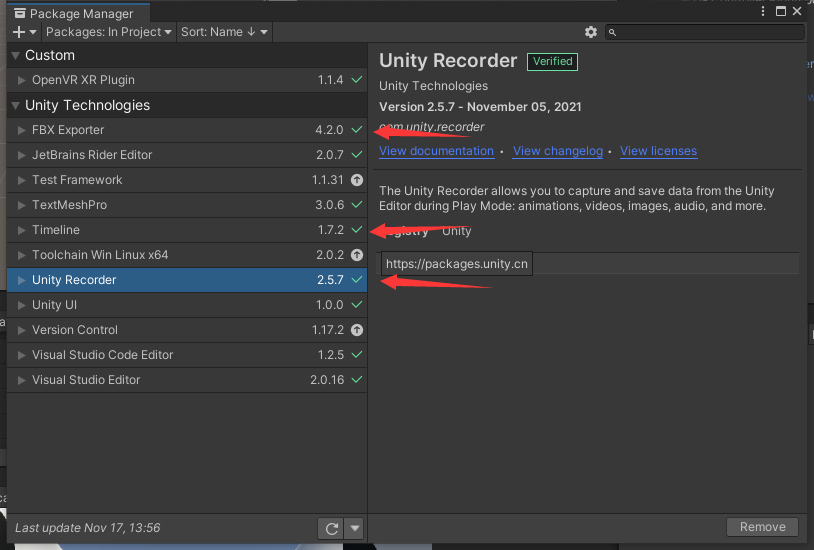Click installed checkmark for JetBrains Rider Editor

point(357,155)
